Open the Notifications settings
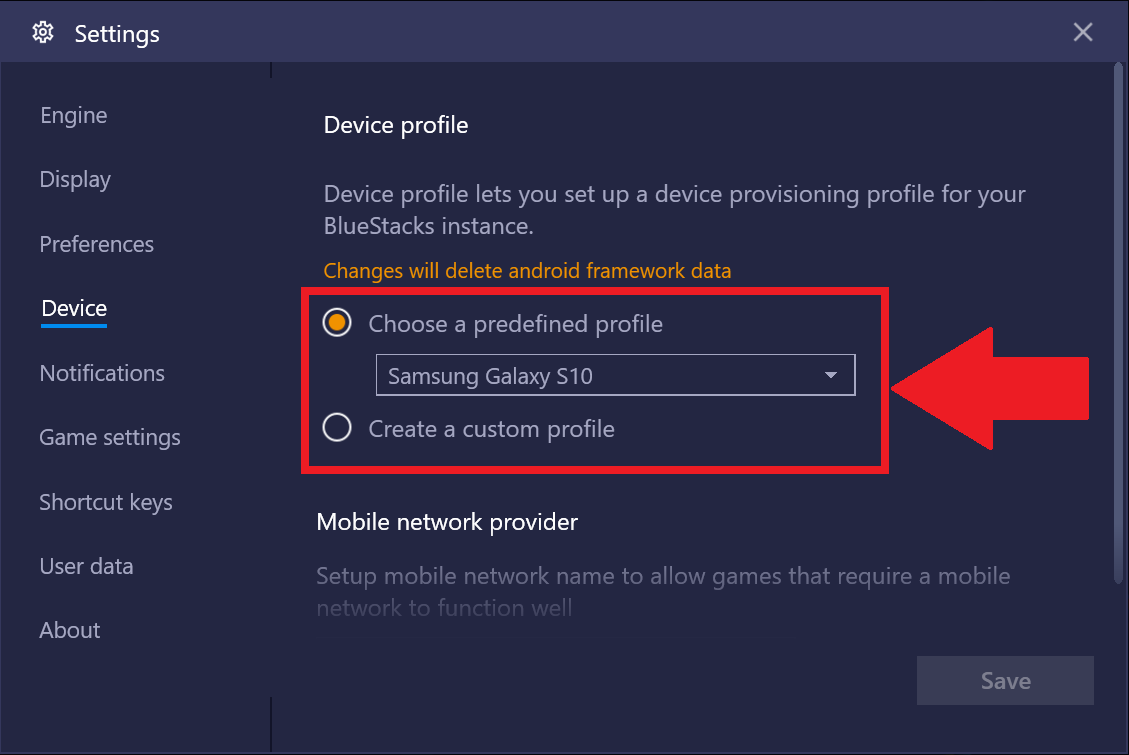Image resolution: width=1129 pixels, height=755 pixels. coord(102,373)
